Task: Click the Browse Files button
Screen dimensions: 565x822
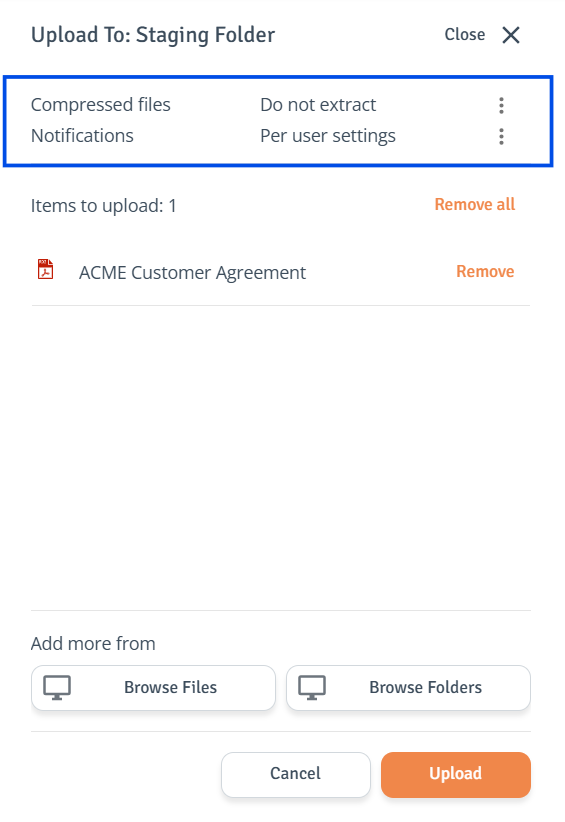Action: pos(154,688)
